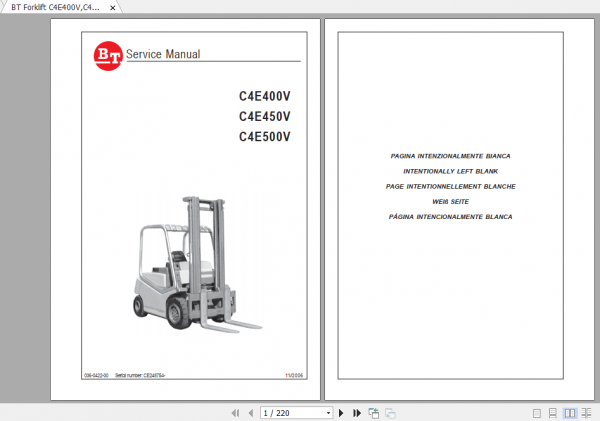
Task: Select two-page facing view
Action: [569, 413]
